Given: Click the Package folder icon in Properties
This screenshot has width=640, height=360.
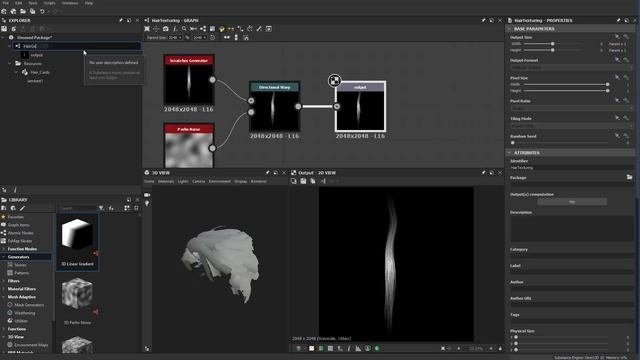Looking at the screenshot, I should click(x=629, y=177).
